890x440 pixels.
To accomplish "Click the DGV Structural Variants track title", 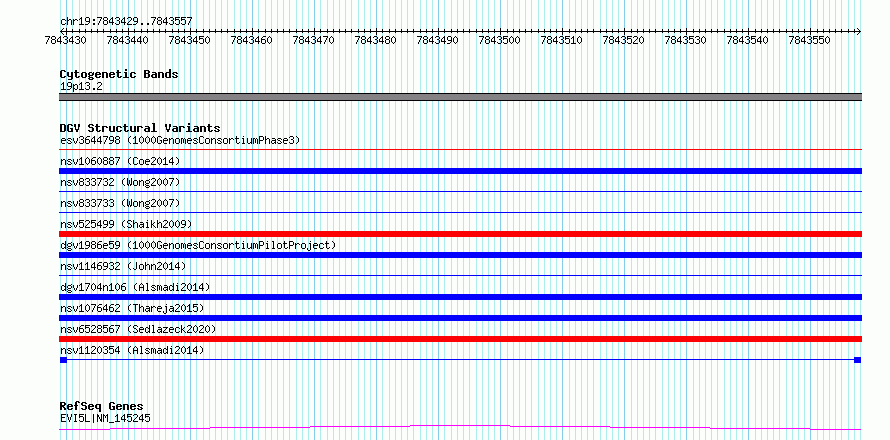I will (x=140, y=128).
